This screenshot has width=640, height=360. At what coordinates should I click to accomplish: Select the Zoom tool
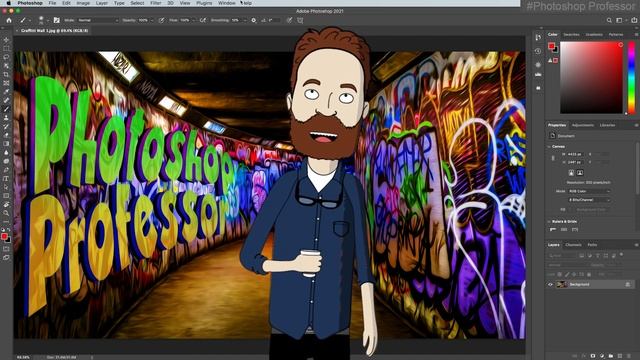[6, 213]
